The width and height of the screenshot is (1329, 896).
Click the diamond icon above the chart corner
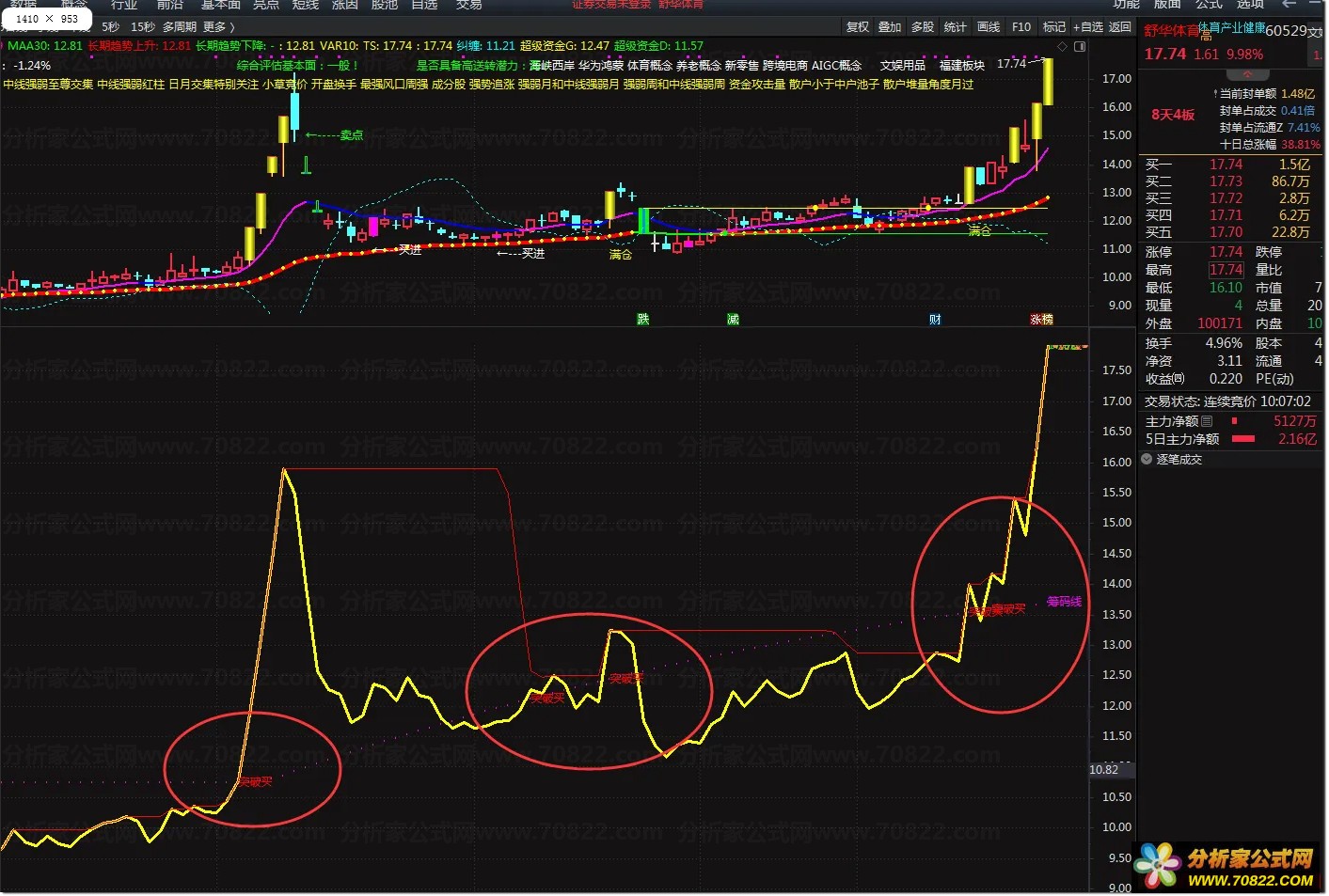tap(1063, 46)
